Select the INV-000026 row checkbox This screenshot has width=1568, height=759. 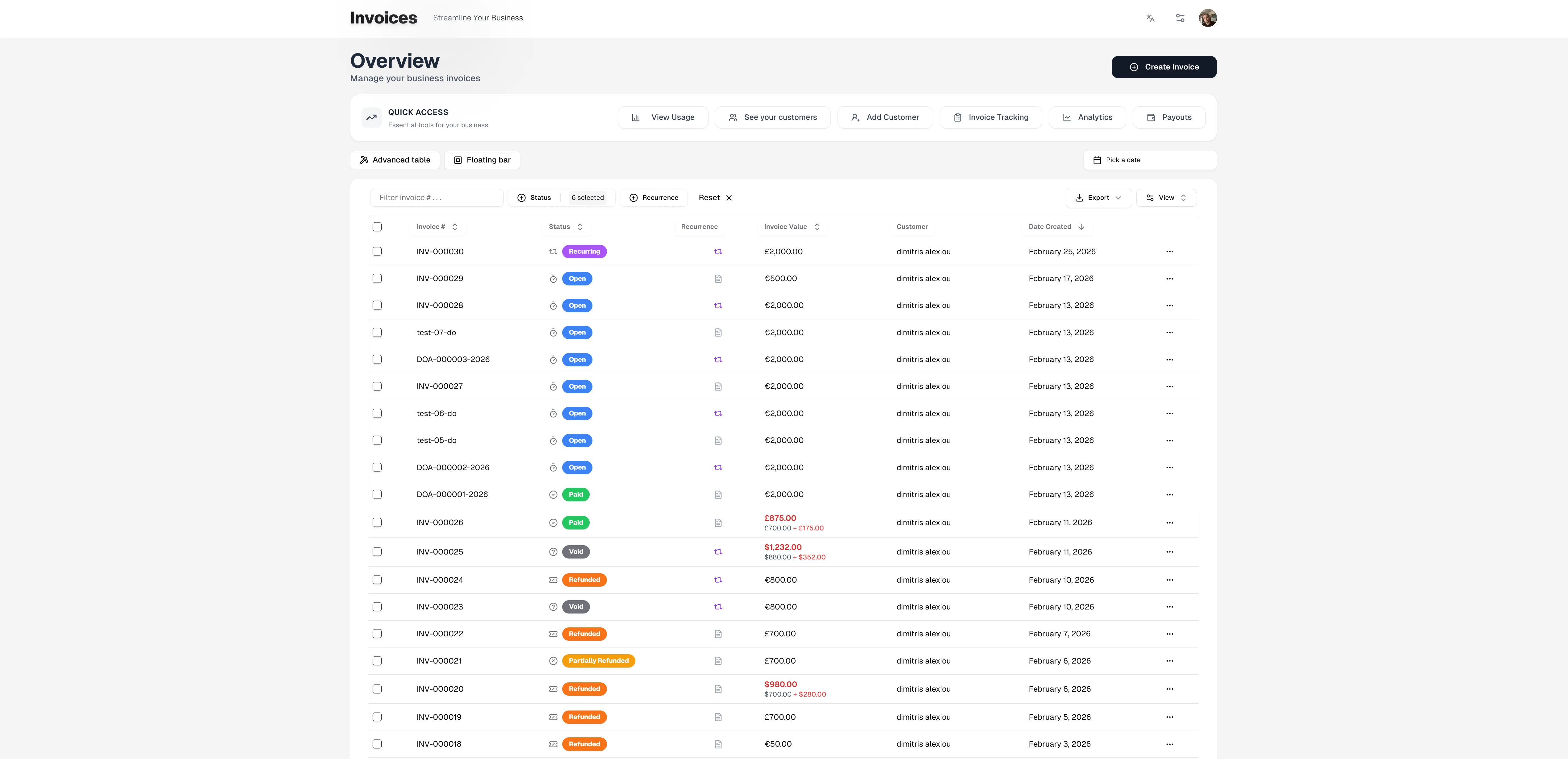[377, 523]
